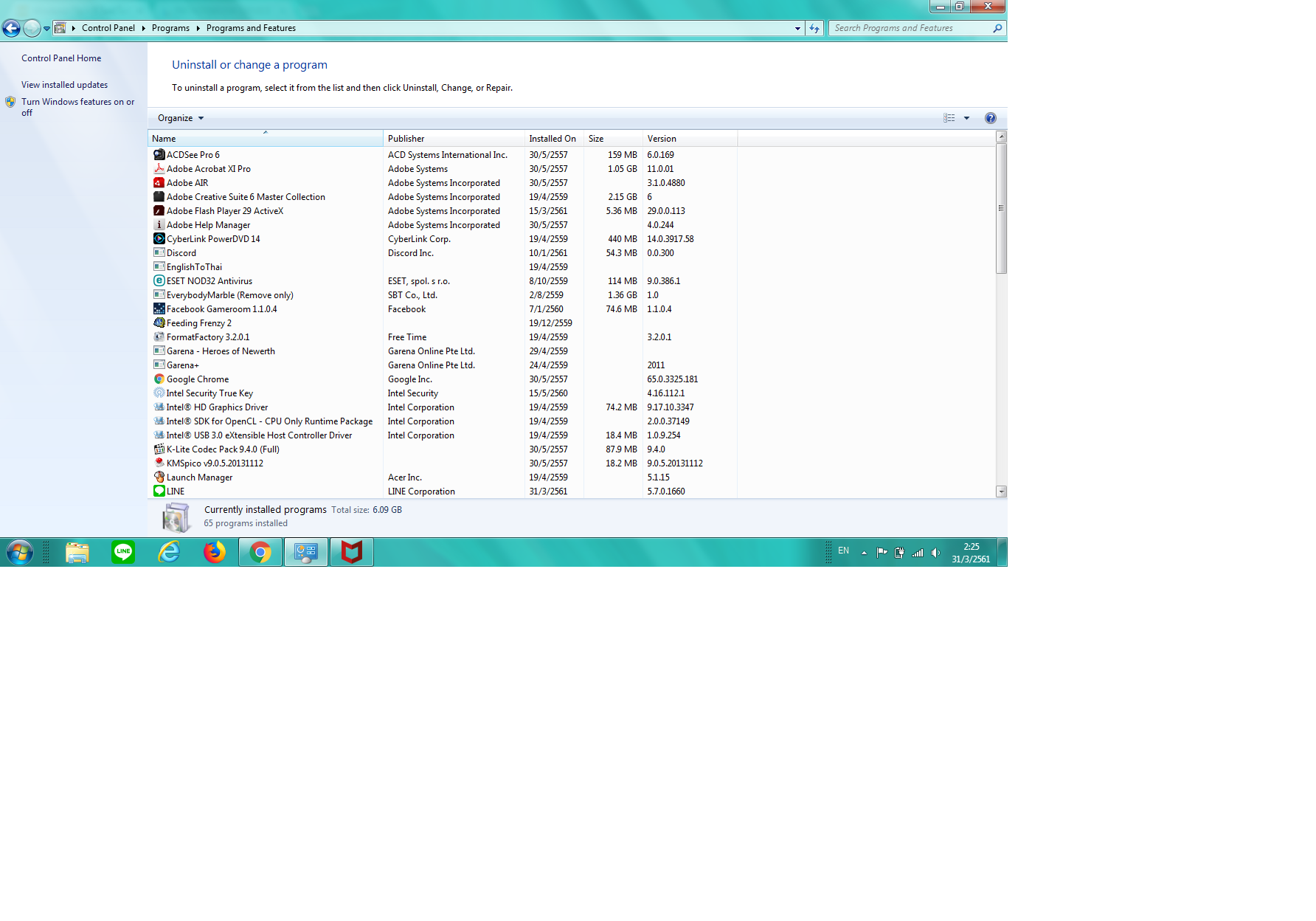This screenshot has width=1316, height=921.
Task: Click the CyberLink PowerDVD 14 icon
Action: tap(159, 238)
